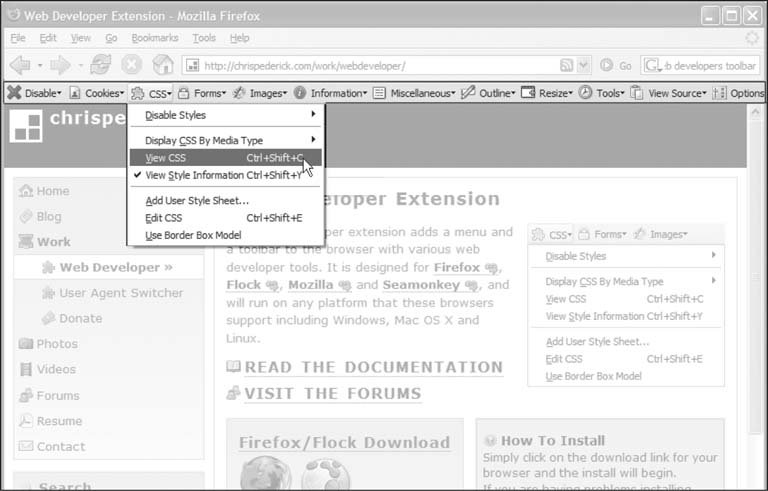Open the Bookmarks menu

click(155, 38)
